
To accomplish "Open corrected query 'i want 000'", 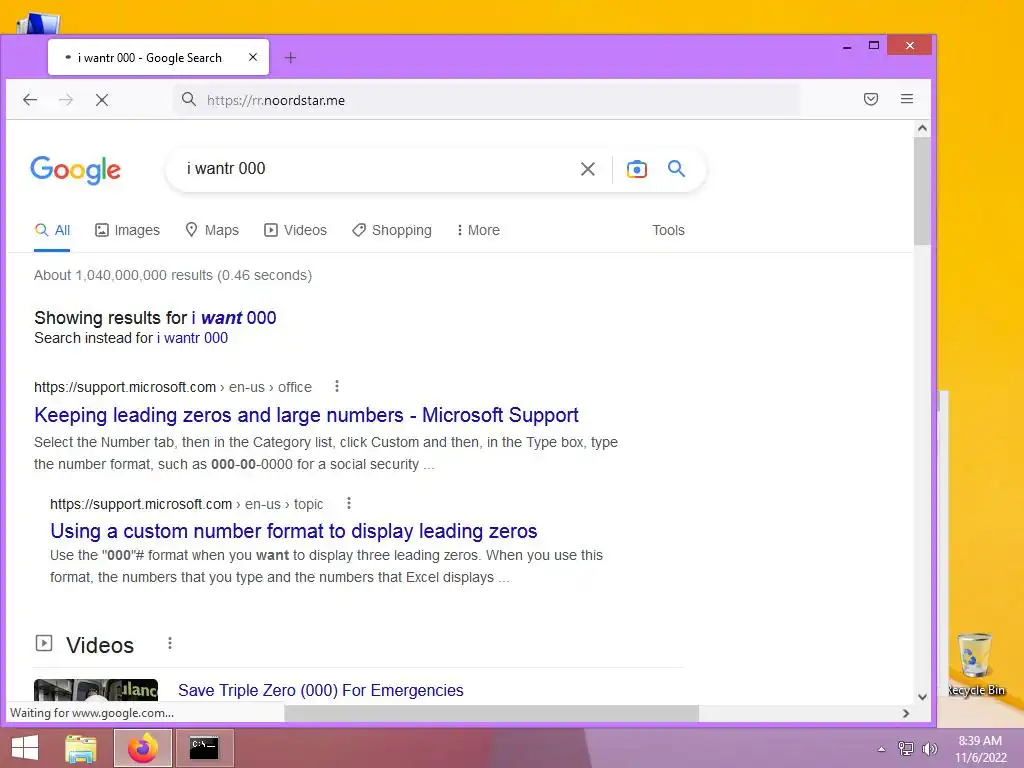I will pyautogui.click(x=234, y=318).
